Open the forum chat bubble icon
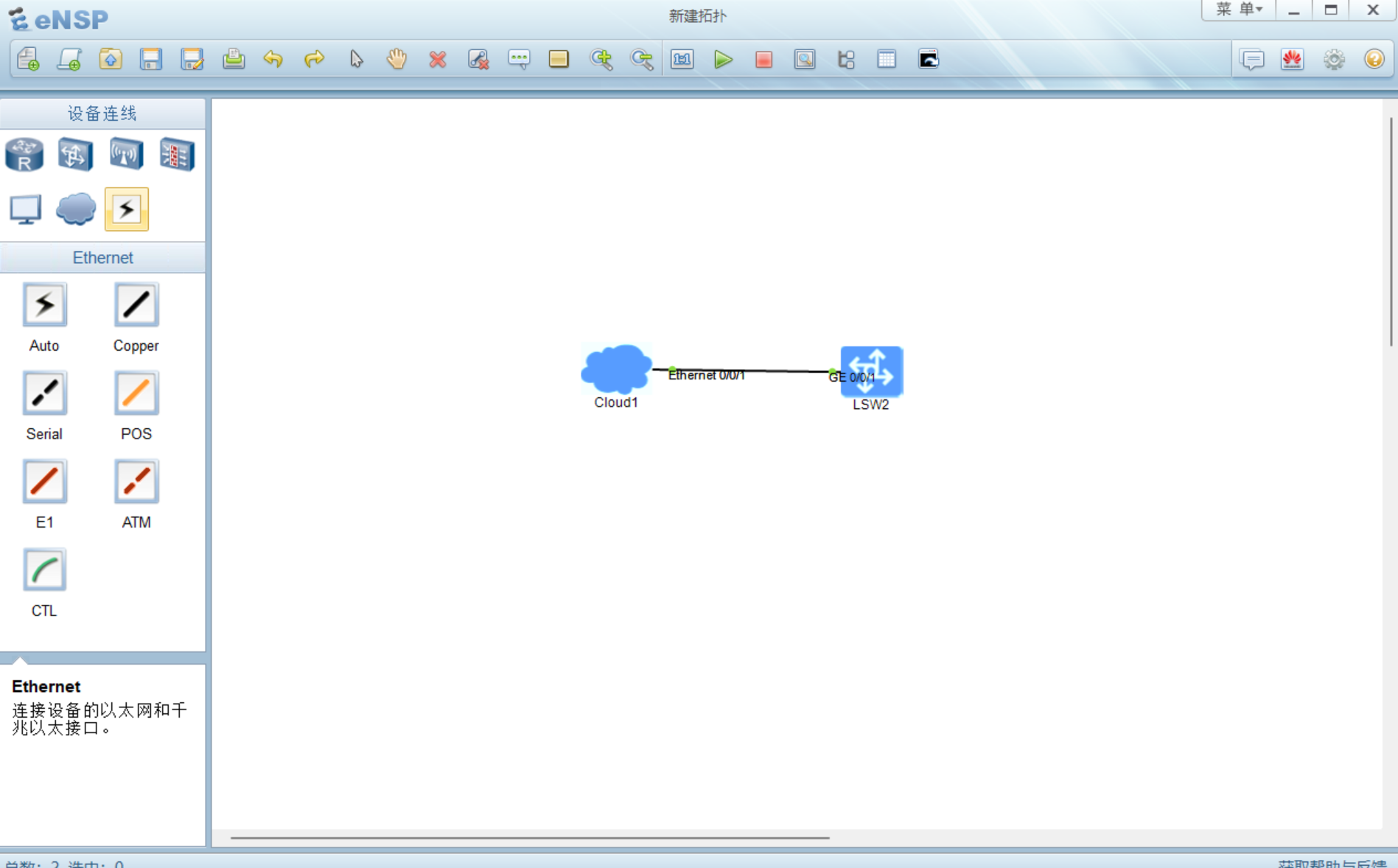 point(1252,59)
